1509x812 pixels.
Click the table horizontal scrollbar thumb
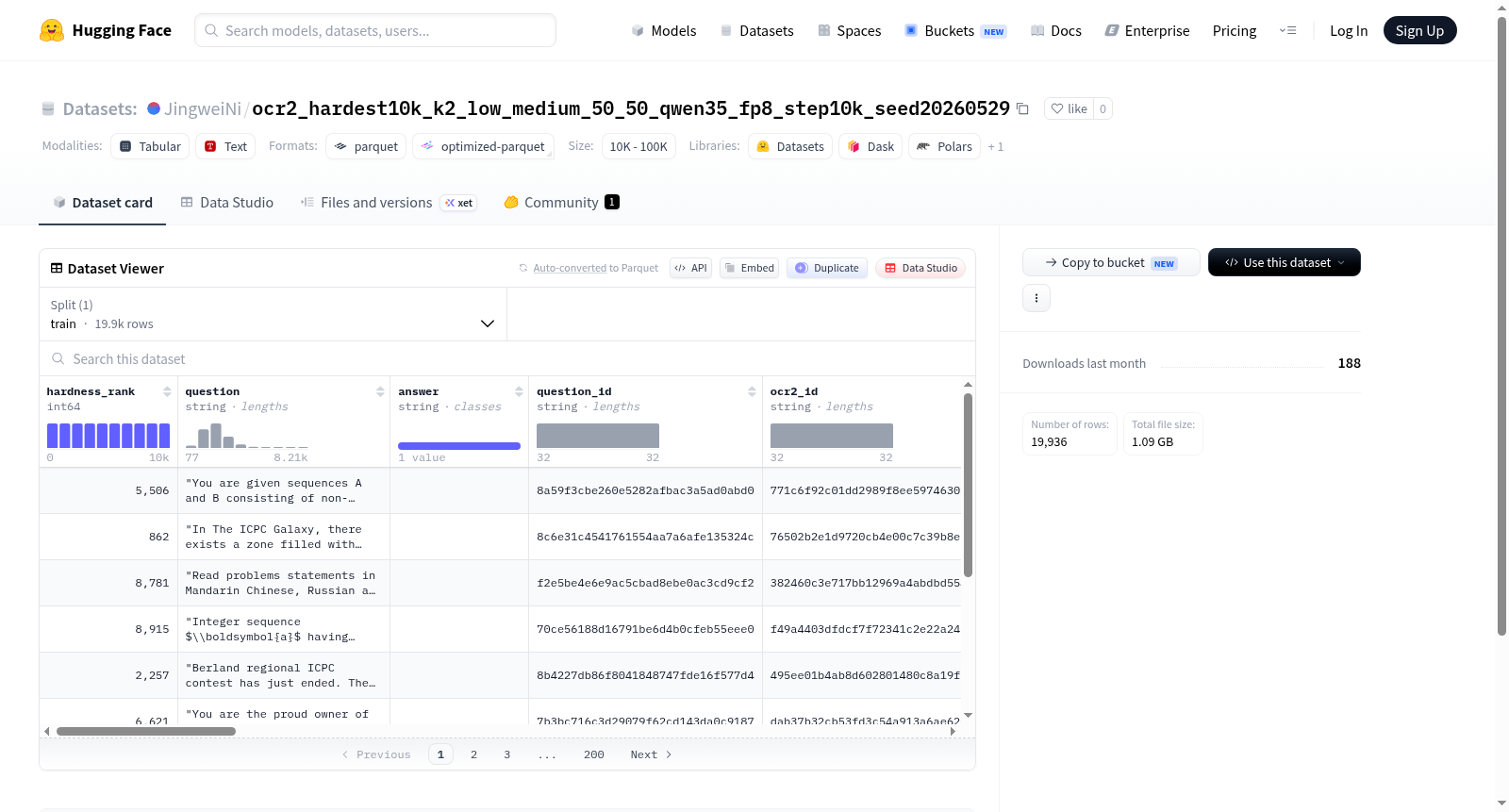pos(146,731)
